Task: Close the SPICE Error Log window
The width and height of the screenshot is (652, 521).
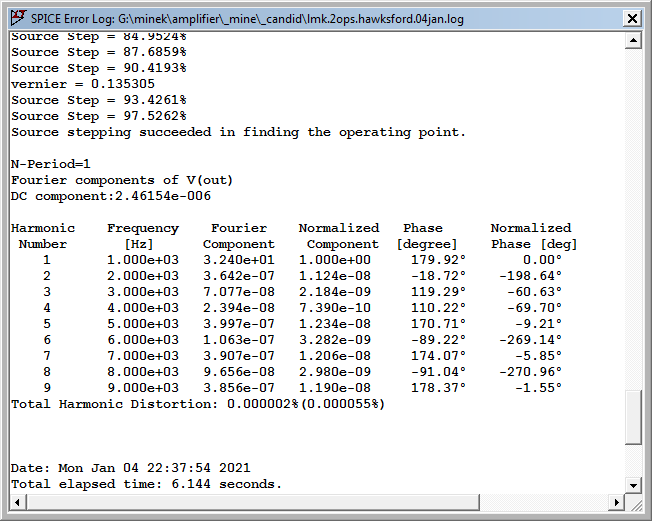Action: (632, 18)
